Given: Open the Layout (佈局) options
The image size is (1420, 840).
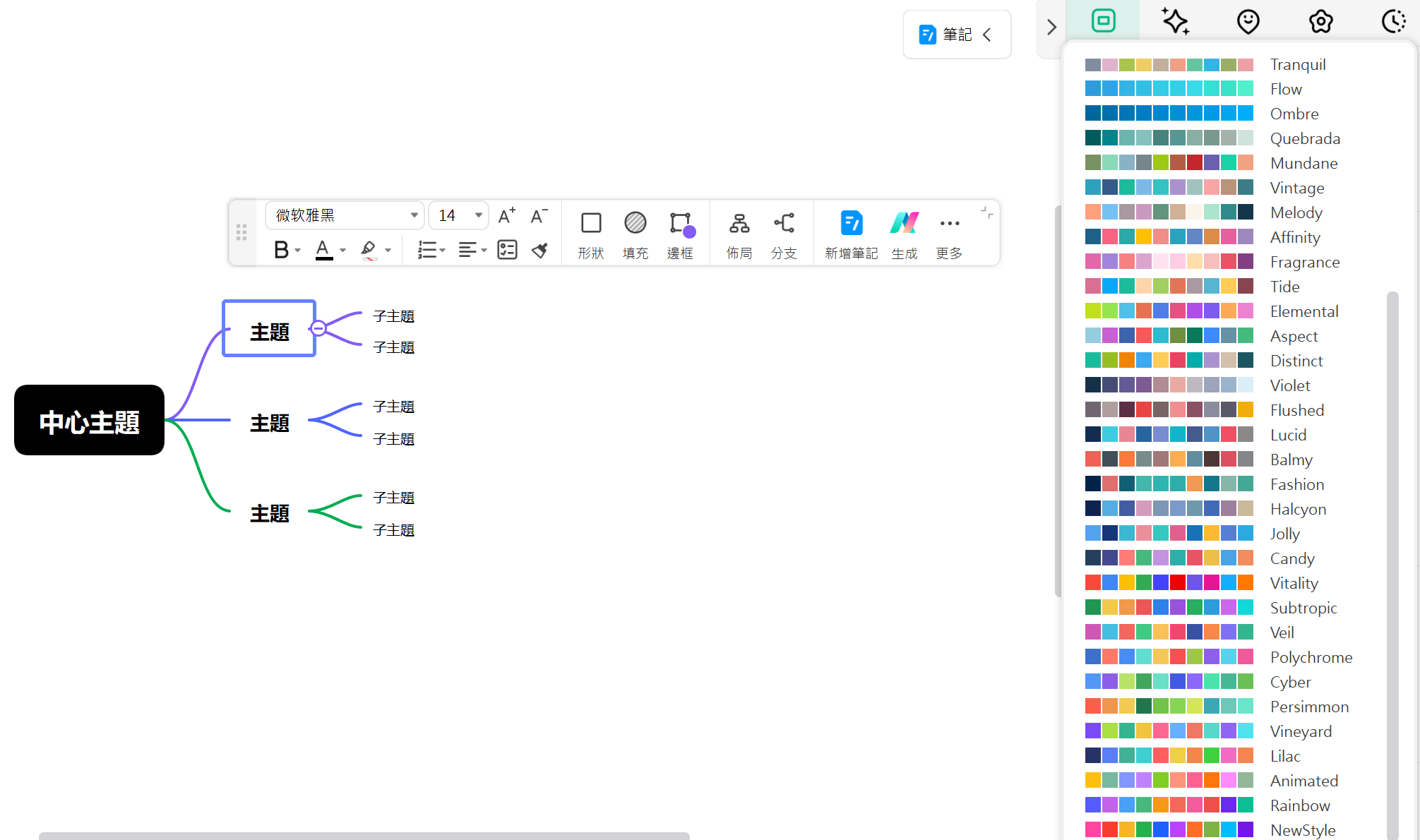Looking at the screenshot, I should click(x=739, y=224).
